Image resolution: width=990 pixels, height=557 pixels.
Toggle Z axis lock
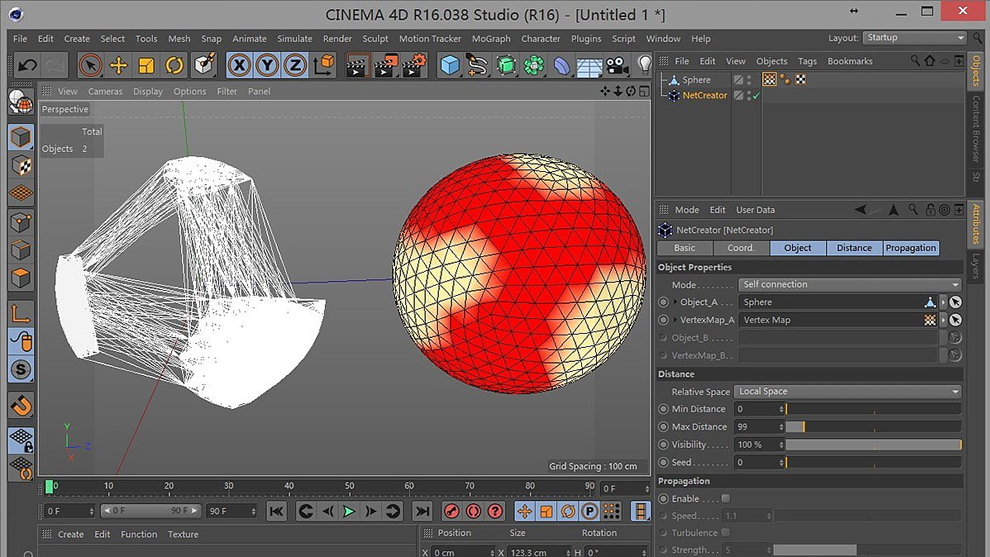click(x=295, y=65)
